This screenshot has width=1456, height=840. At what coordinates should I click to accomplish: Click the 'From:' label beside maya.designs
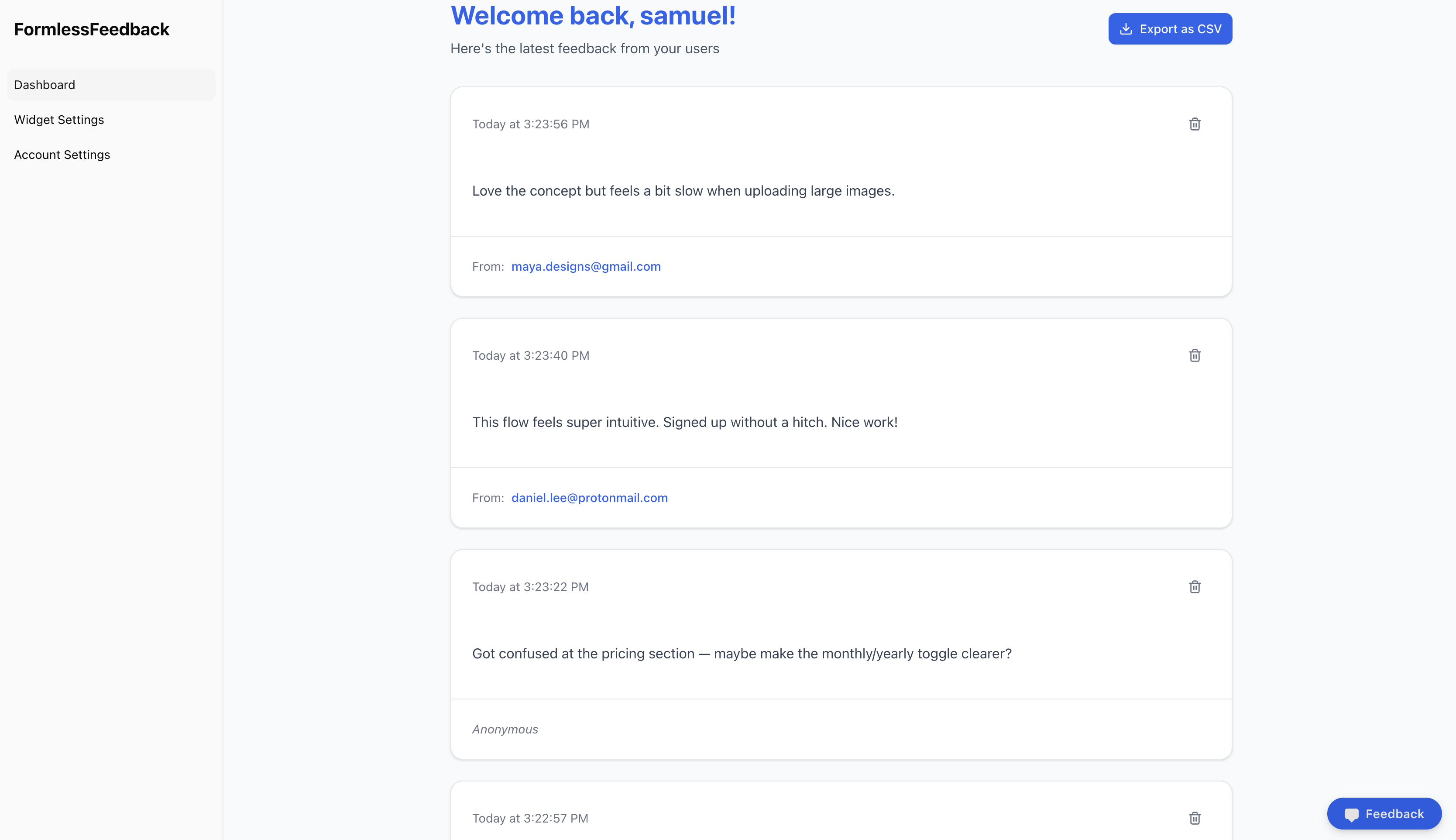488,266
